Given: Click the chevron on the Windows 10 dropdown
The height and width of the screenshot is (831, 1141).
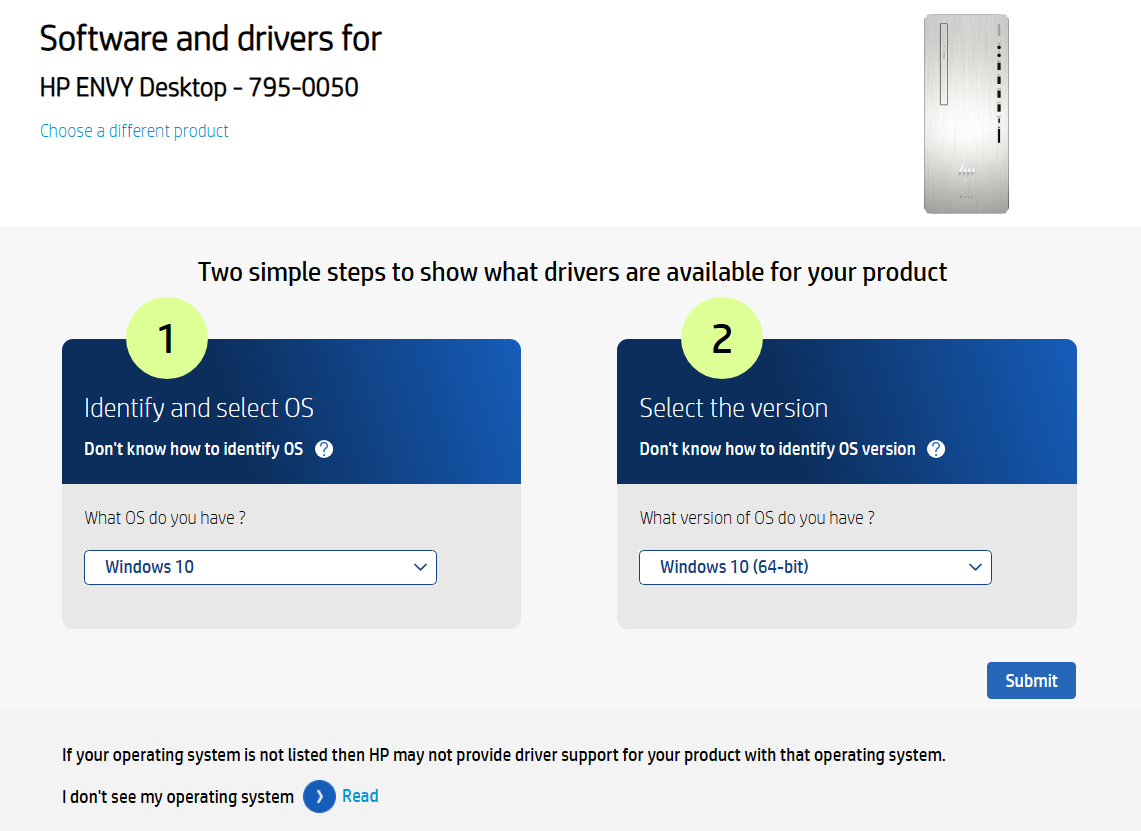Looking at the screenshot, I should [x=420, y=567].
